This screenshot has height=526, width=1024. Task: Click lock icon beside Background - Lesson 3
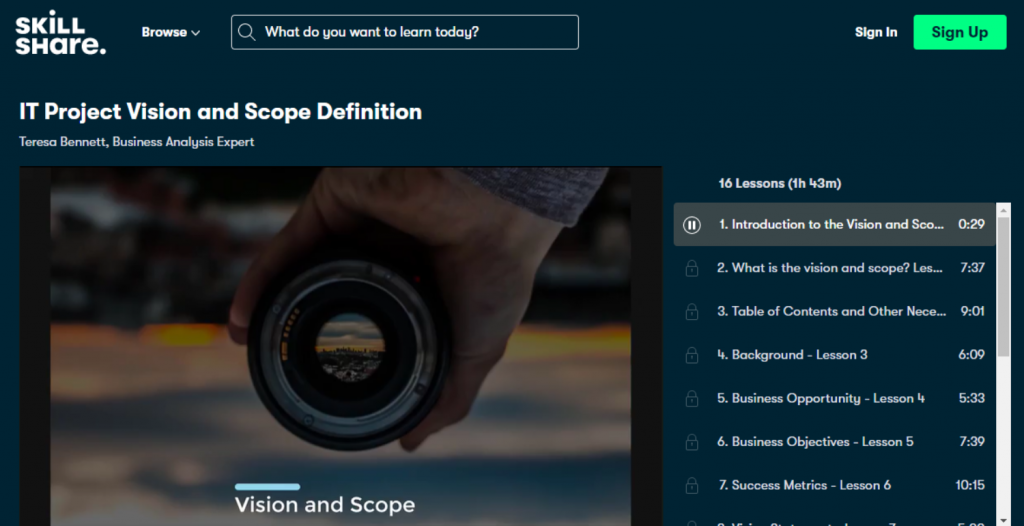coord(691,355)
